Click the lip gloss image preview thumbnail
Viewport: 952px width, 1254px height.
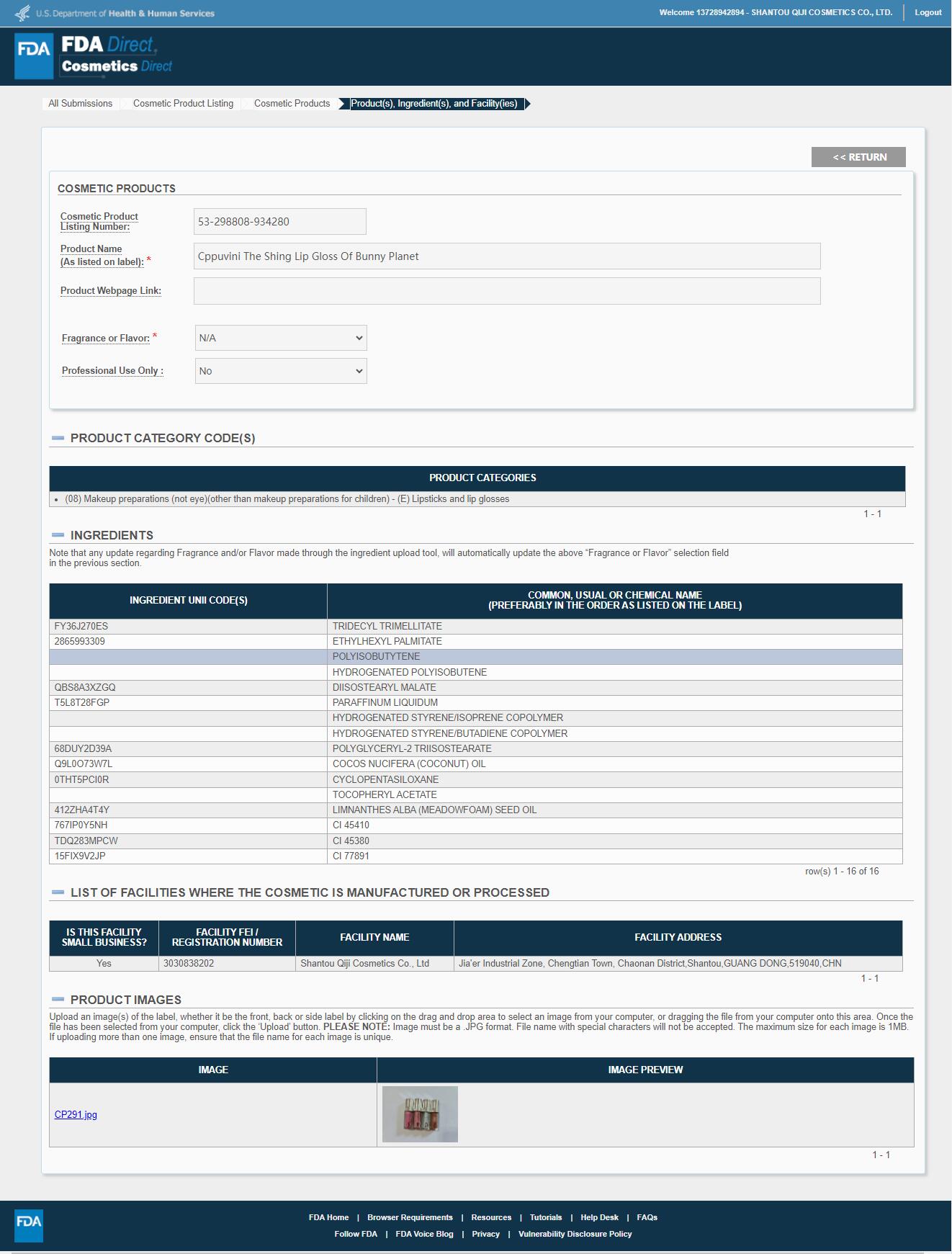420,1114
